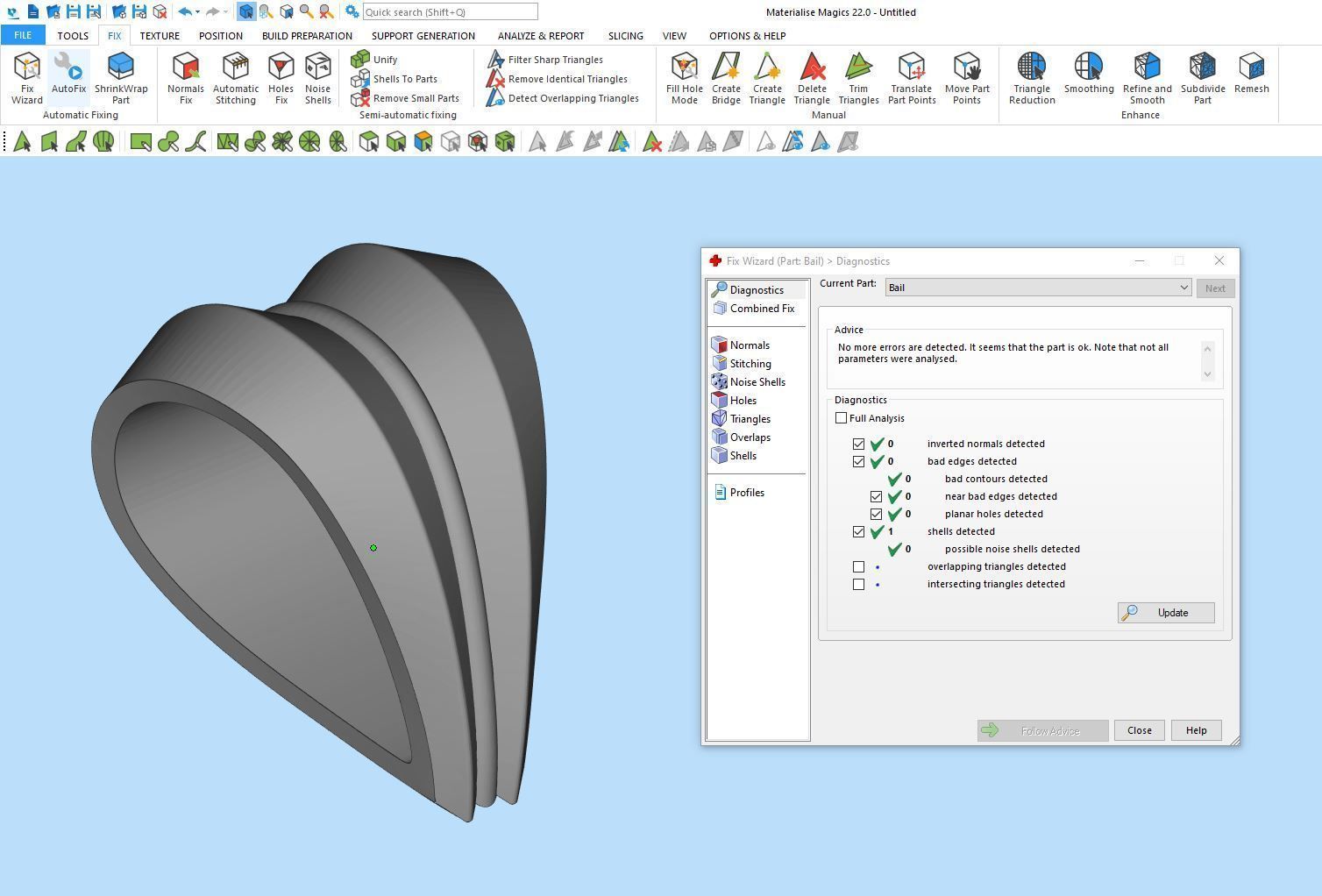The width and height of the screenshot is (1322, 896).
Task: Uncheck inverted normals detected
Action: 859,444
